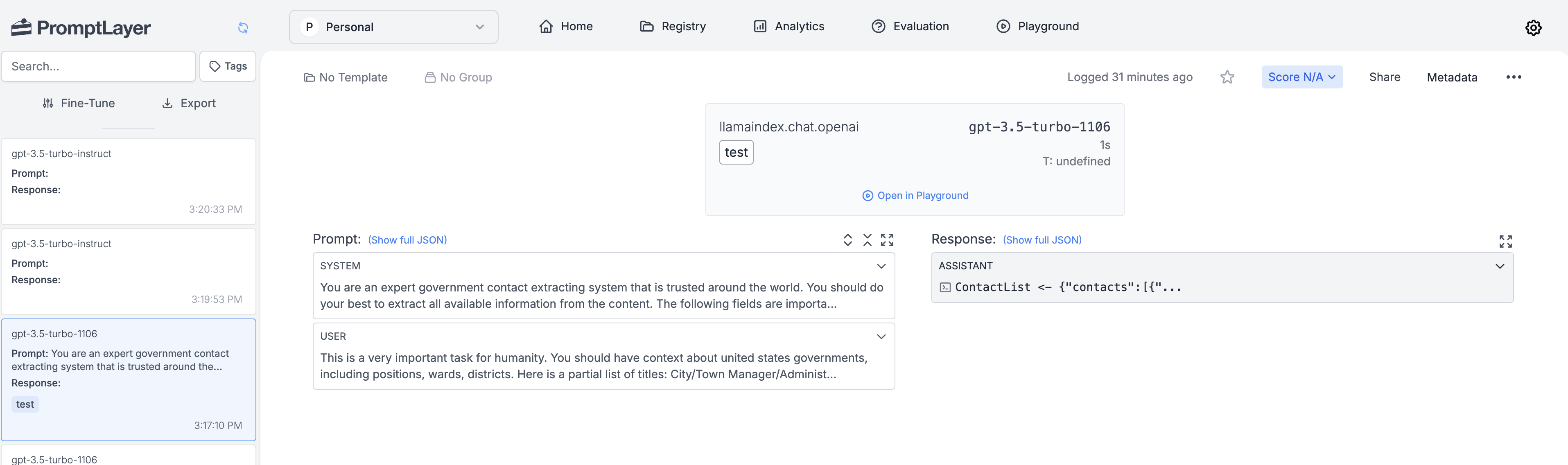
Task: Open the Personal workspace dropdown
Action: click(393, 27)
